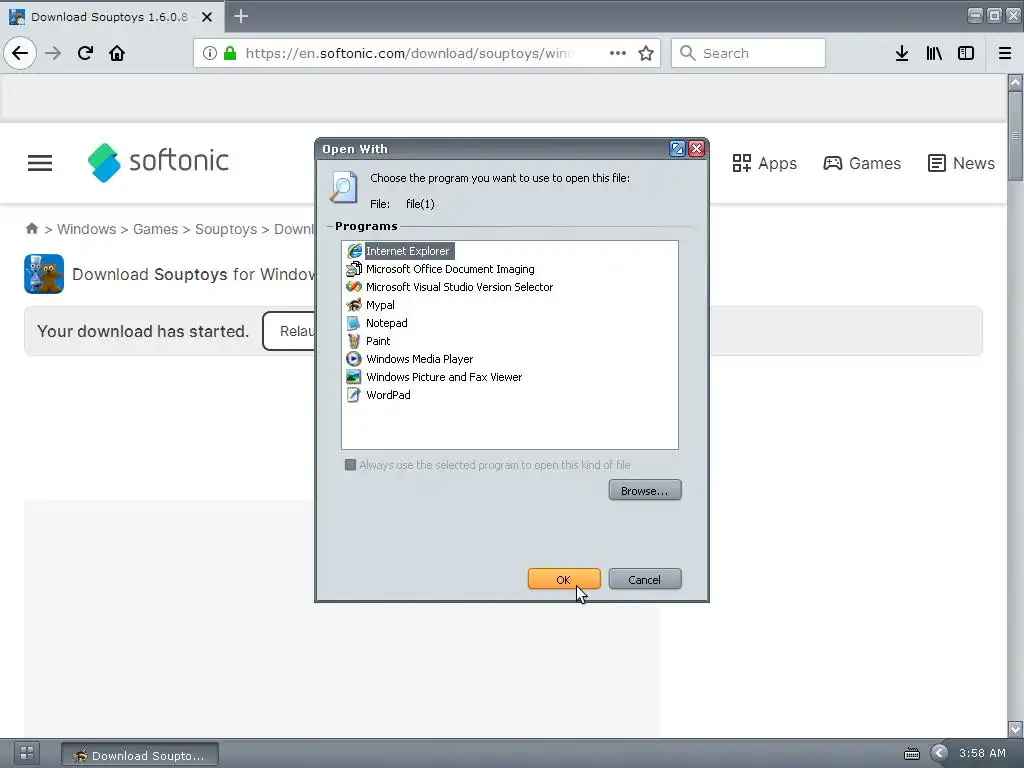Click the Souptoys app thumbnail icon
This screenshot has height=768, width=1024.
coord(44,274)
